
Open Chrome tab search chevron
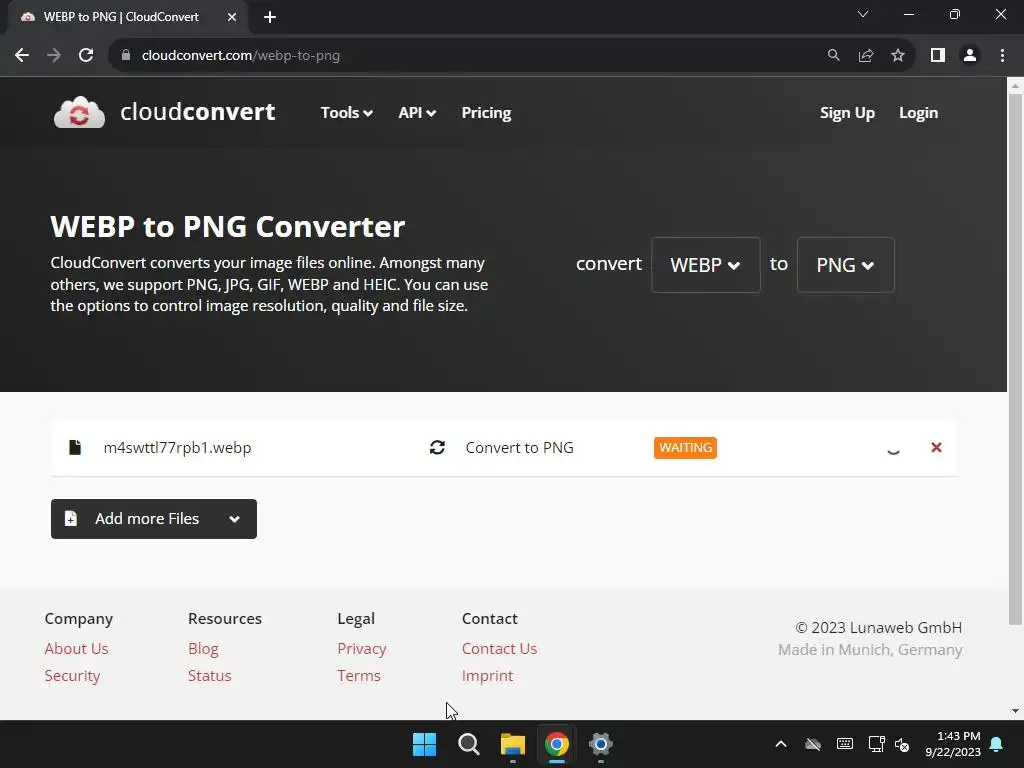click(x=863, y=14)
